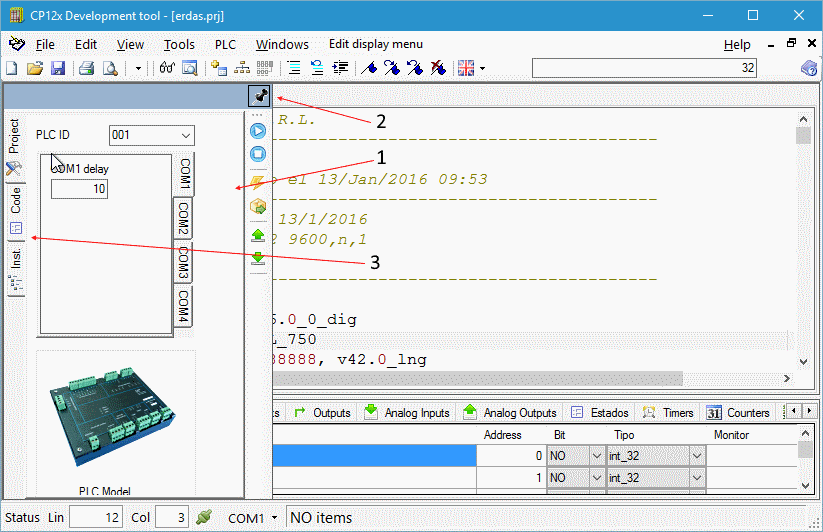Open the first row Tipo int_32 dropdown
Screen dimensions: 823x532
697,455
